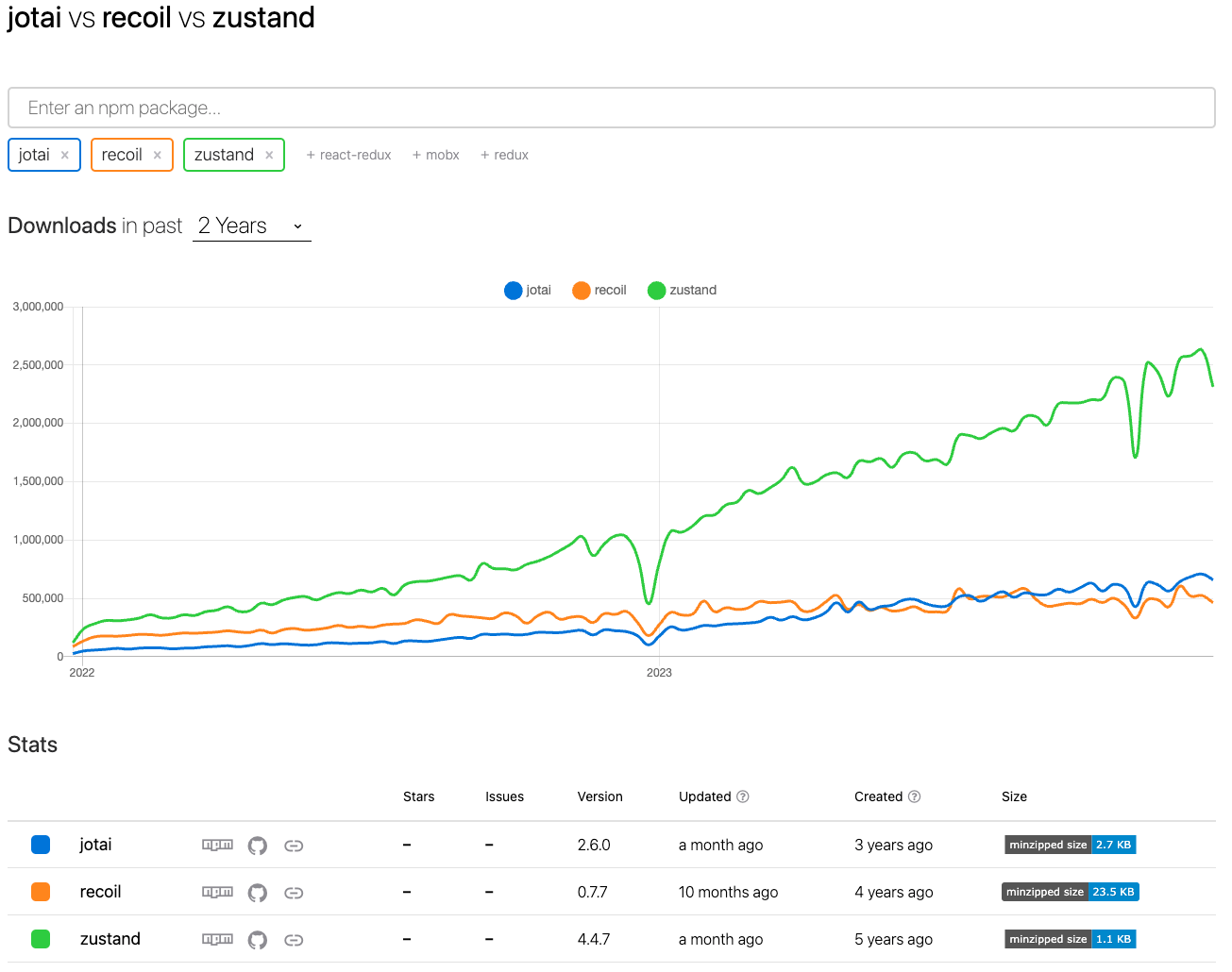Screen dimensions: 1232x972
Task: Open npm page icon for recoil
Action: [217, 892]
